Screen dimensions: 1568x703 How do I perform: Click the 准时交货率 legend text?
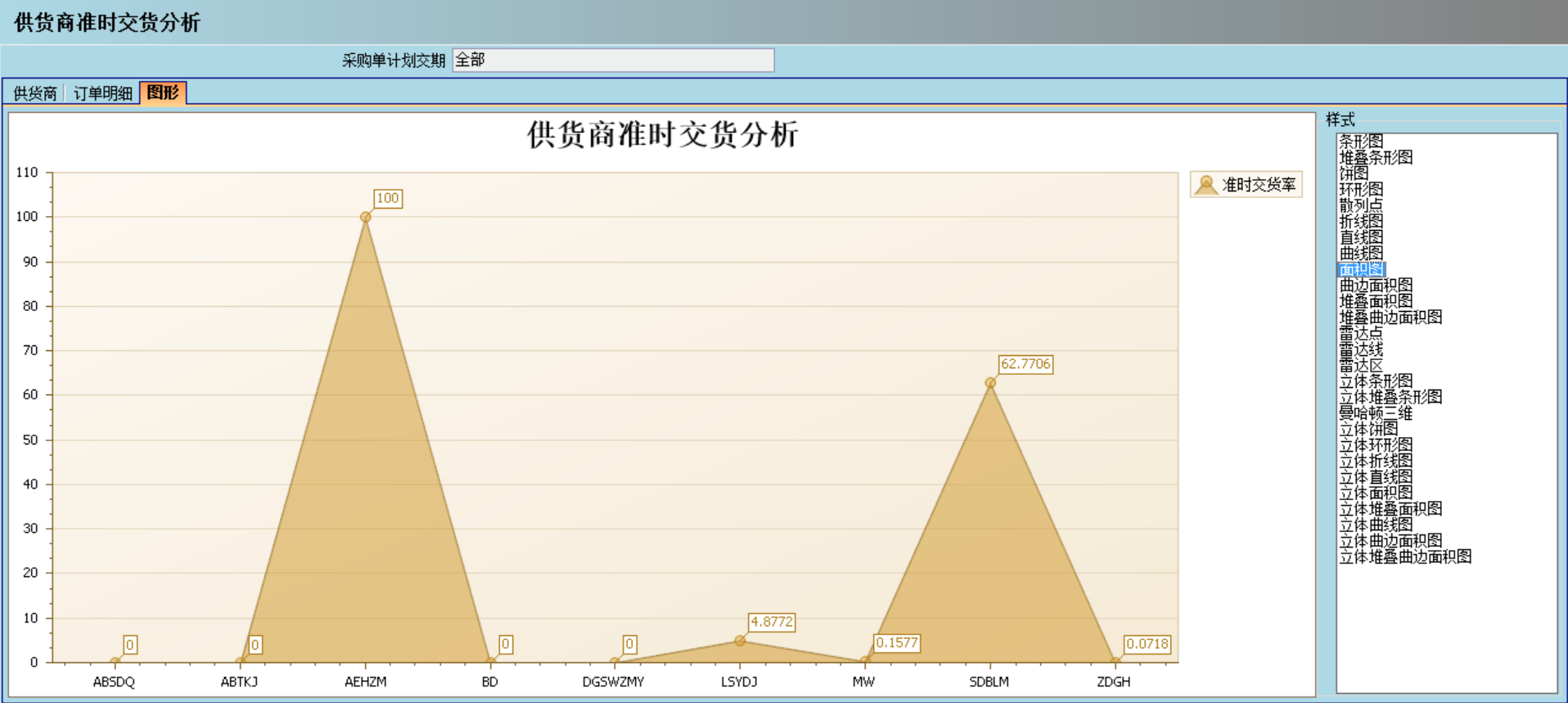click(x=1259, y=185)
